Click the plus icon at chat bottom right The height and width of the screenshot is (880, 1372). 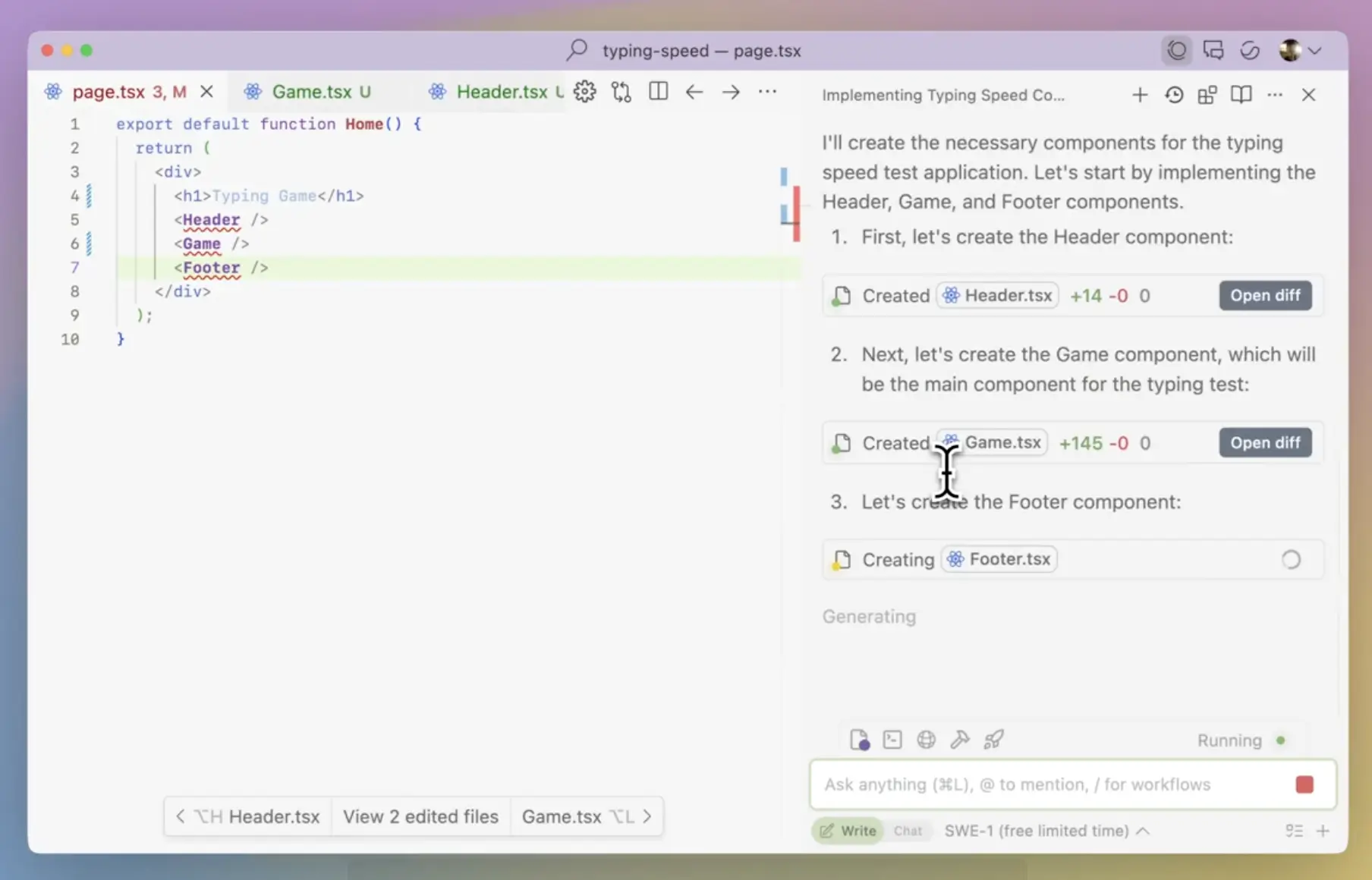click(1323, 831)
